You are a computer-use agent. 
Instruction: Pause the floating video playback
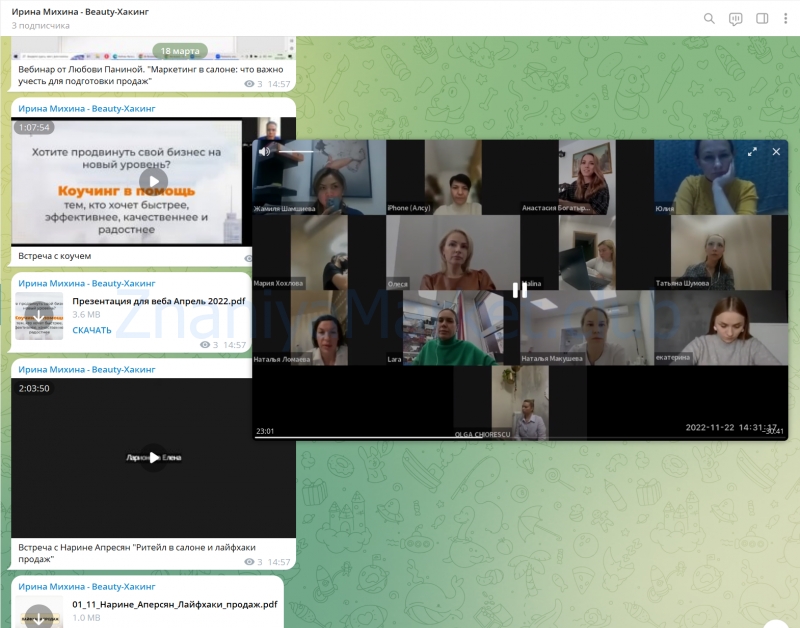point(519,290)
